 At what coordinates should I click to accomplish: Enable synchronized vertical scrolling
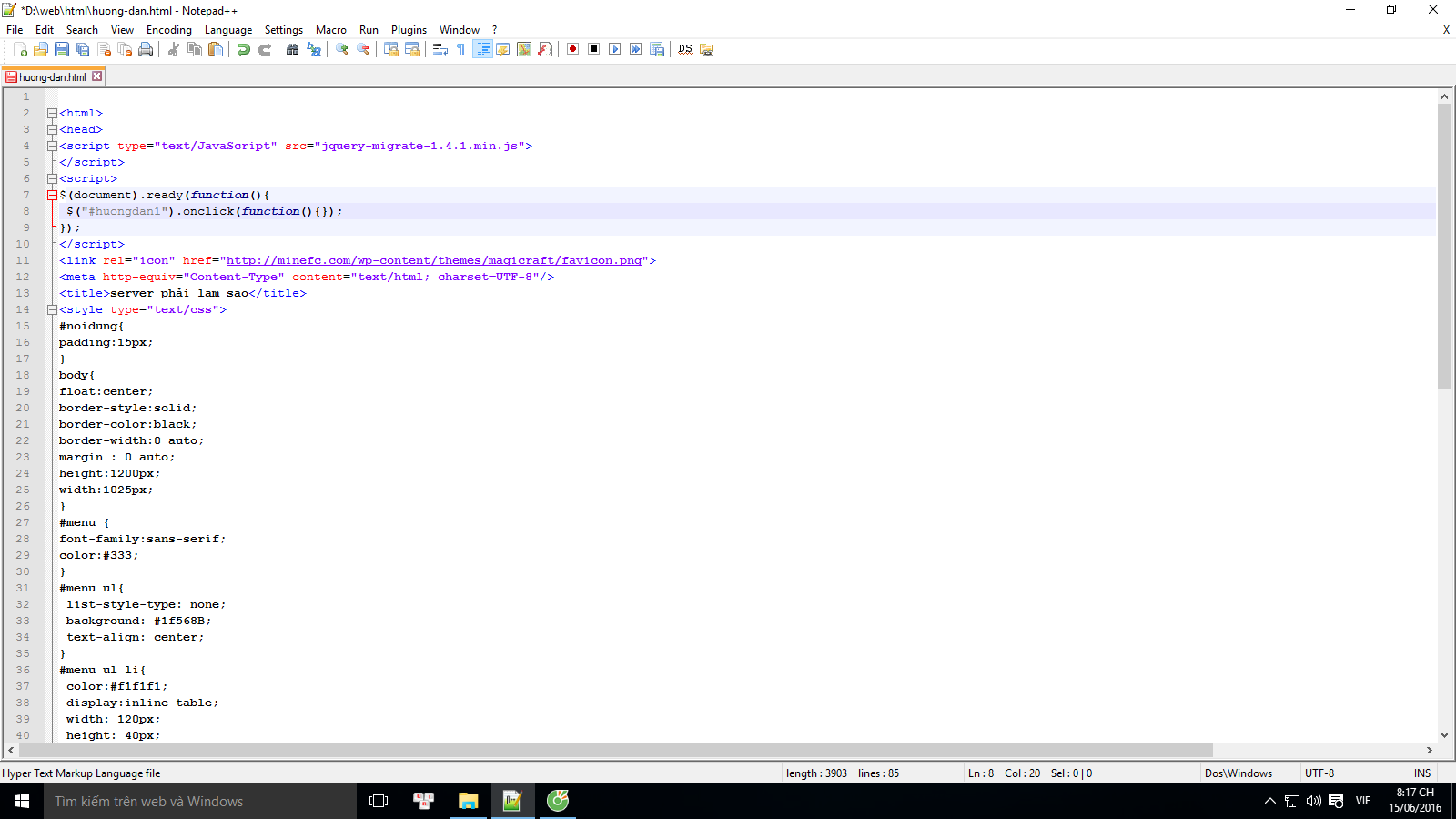click(x=391, y=49)
